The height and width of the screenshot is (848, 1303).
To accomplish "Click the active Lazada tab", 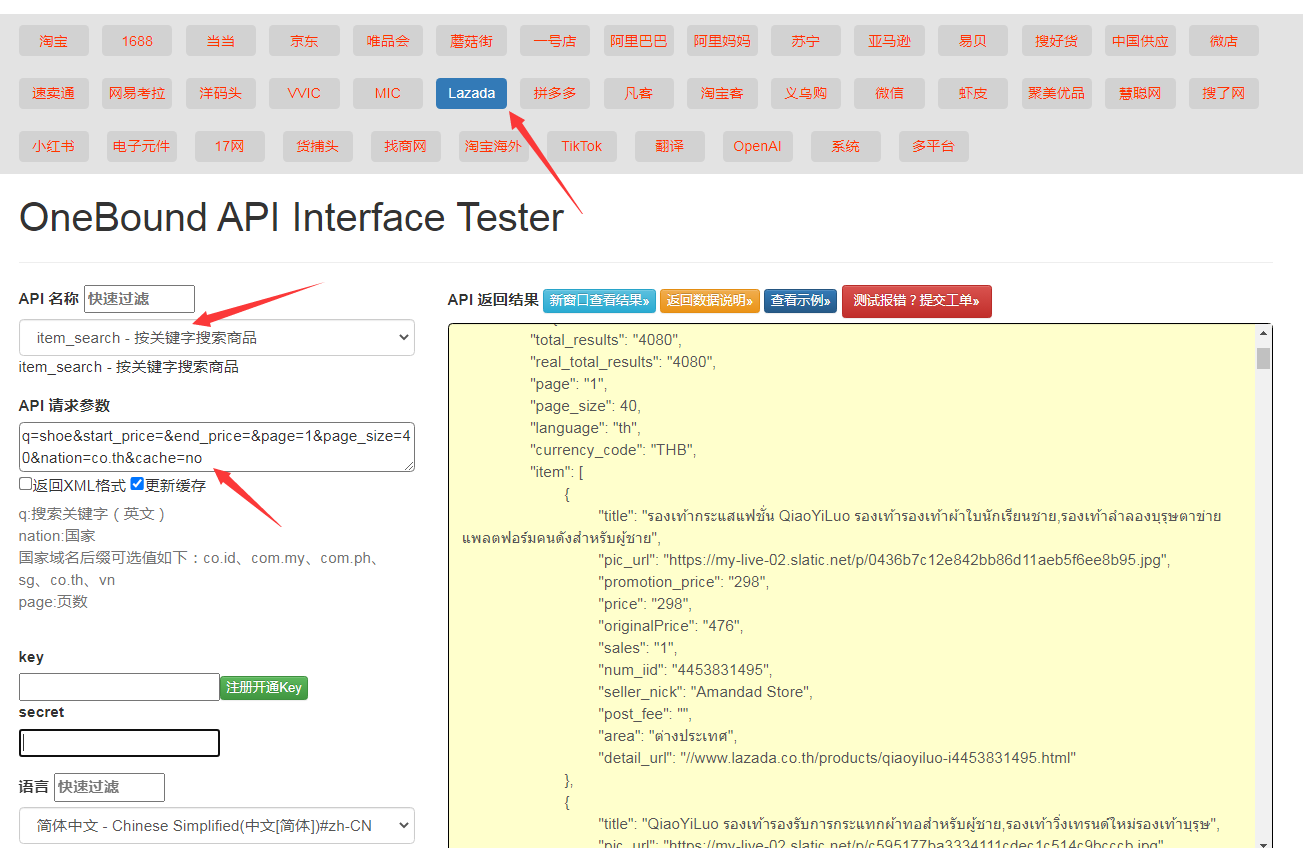I will pos(471,93).
